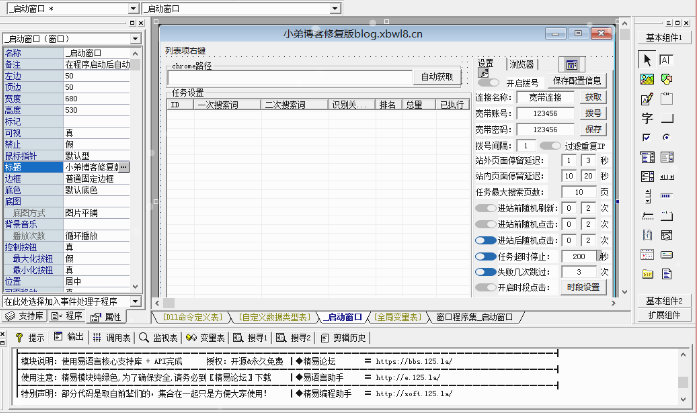This screenshot has height=413, width=697.
Task: Click the 任务最大搜索页数 value field
Action: click(x=579, y=192)
